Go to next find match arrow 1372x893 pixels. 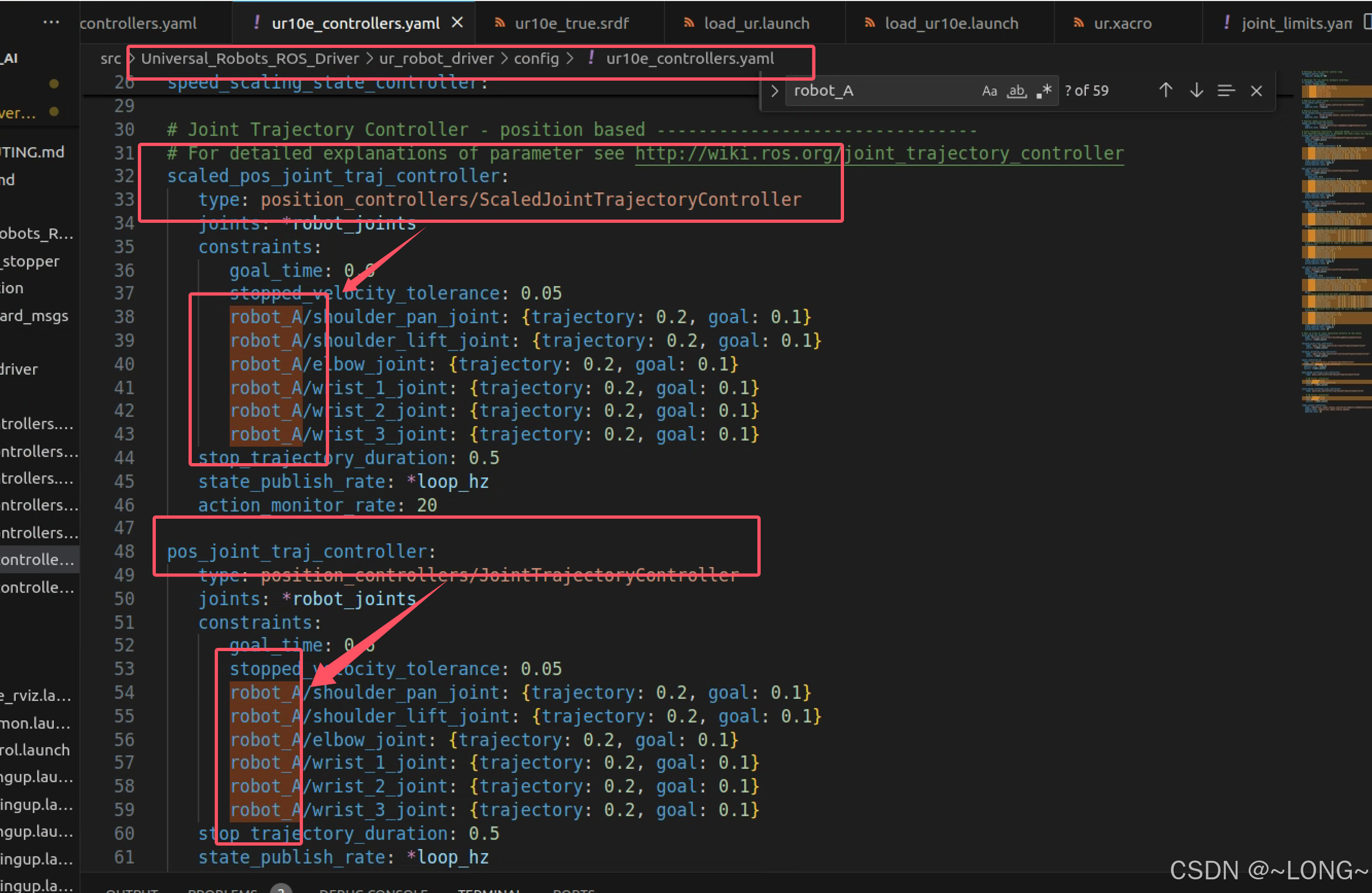[1196, 90]
